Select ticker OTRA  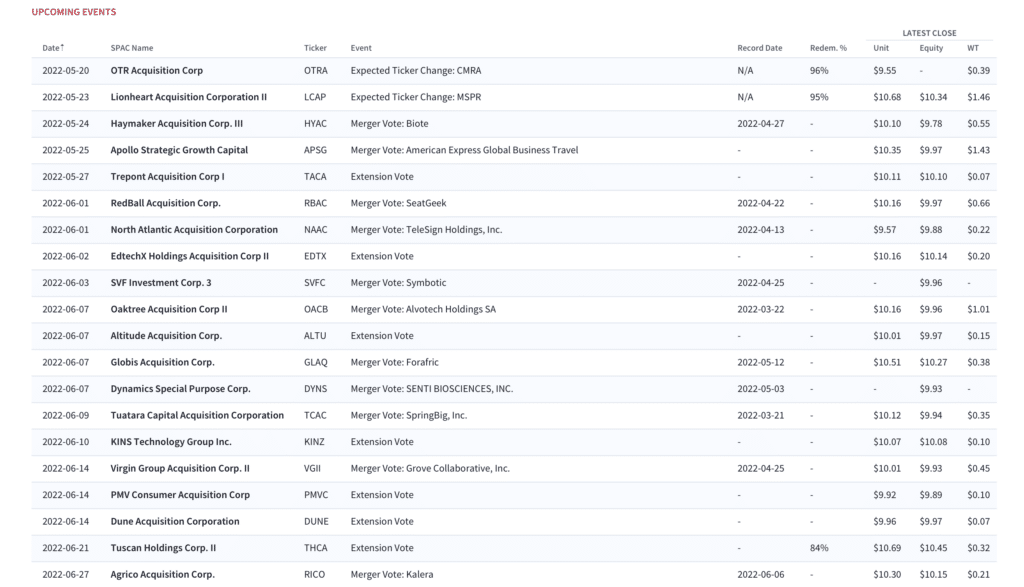point(315,71)
